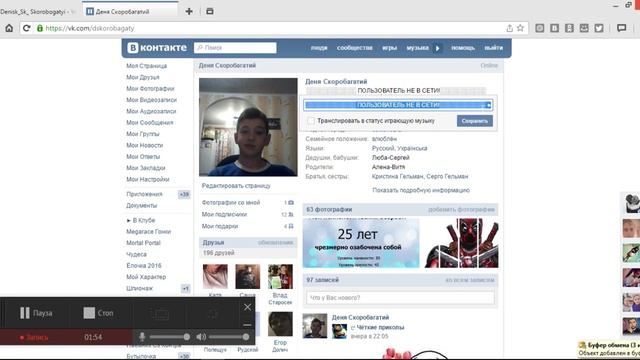This screenshot has width=640, height=360.
Task: Open 'Мои Новости' in sidebar
Action: pos(144,145)
